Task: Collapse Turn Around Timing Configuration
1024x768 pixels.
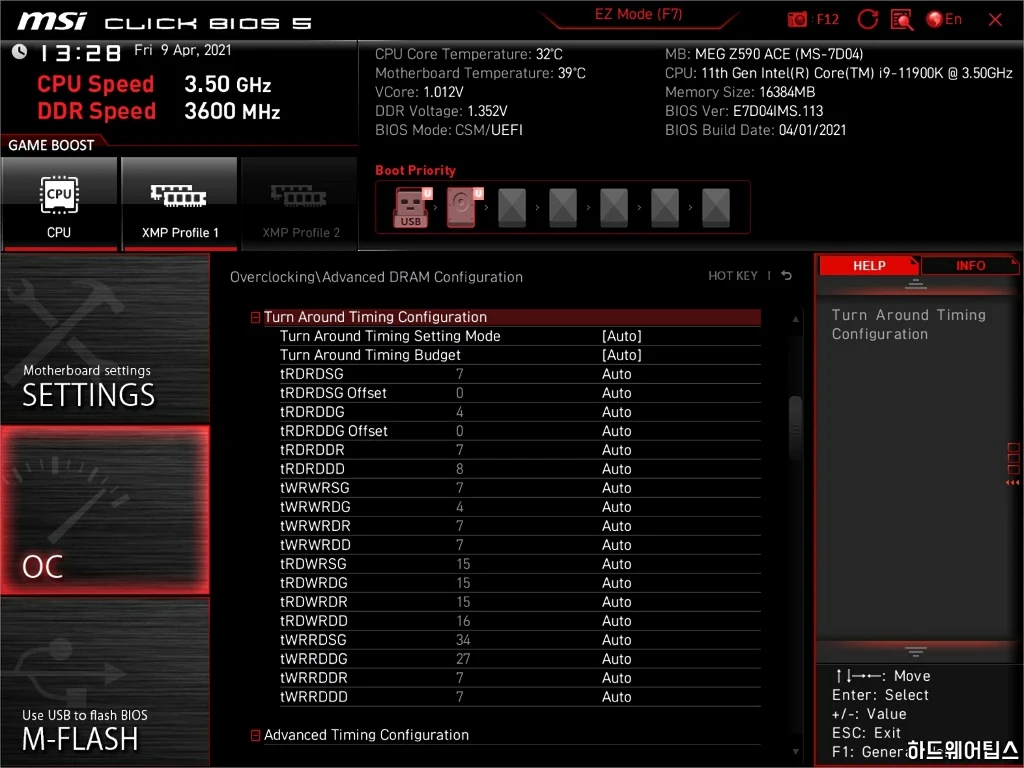Action: [x=255, y=317]
